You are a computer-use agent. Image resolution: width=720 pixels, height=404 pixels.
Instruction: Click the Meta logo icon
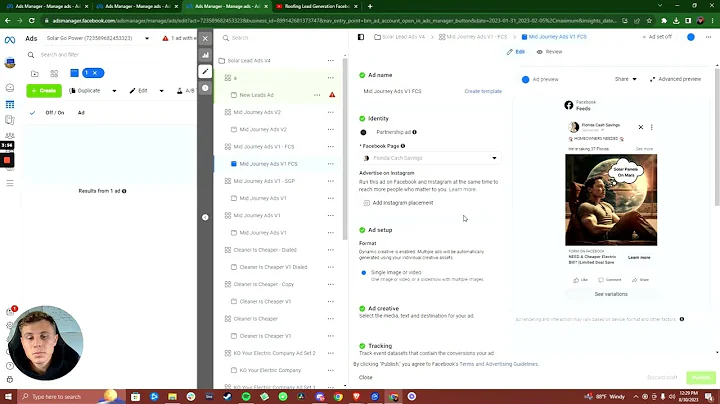(10, 40)
